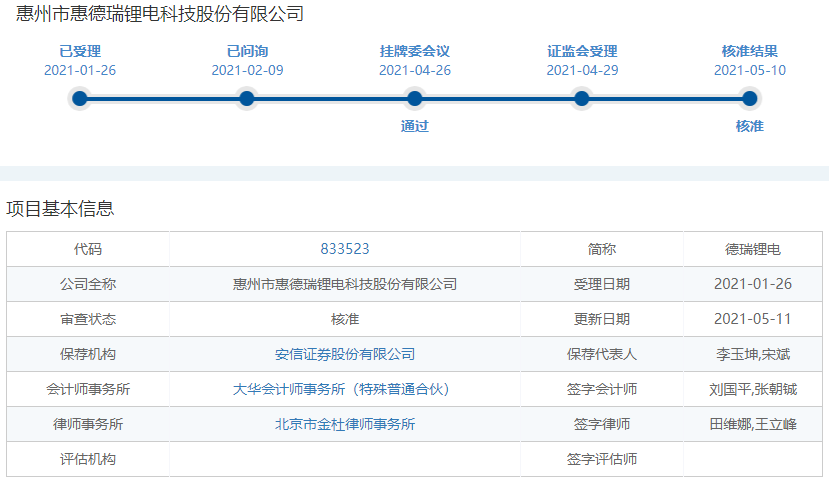Click the 已受理 stage label
Image resolution: width=829 pixels, height=480 pixels.
click(x=80, y=51)
